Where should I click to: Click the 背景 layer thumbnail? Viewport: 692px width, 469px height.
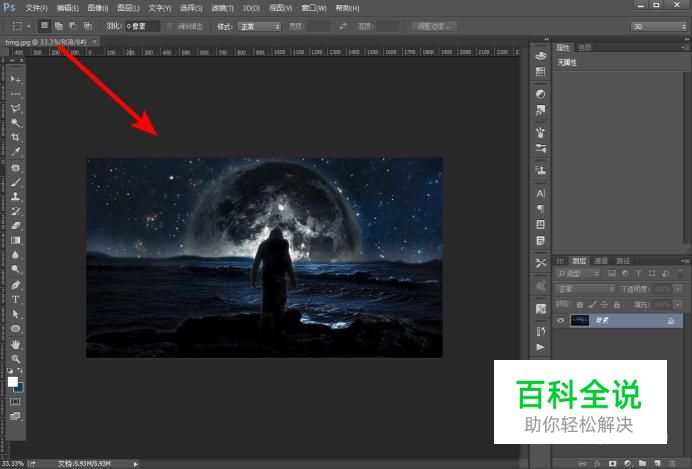(x=580, y=321)
